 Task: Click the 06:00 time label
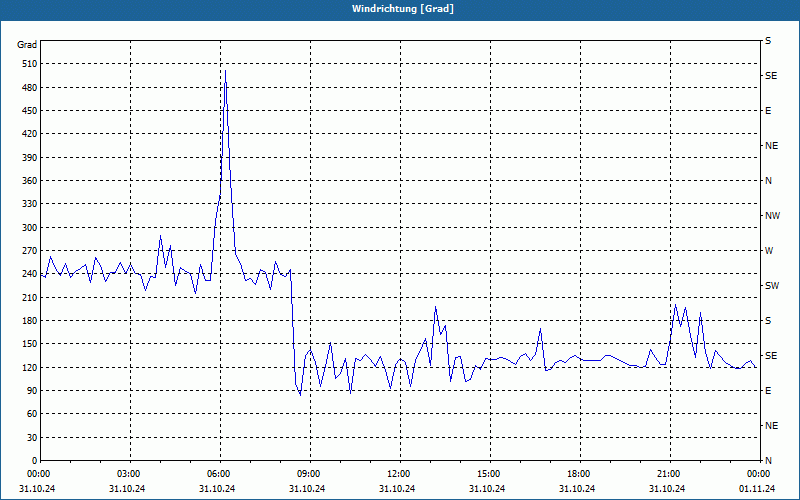point(218,474)
